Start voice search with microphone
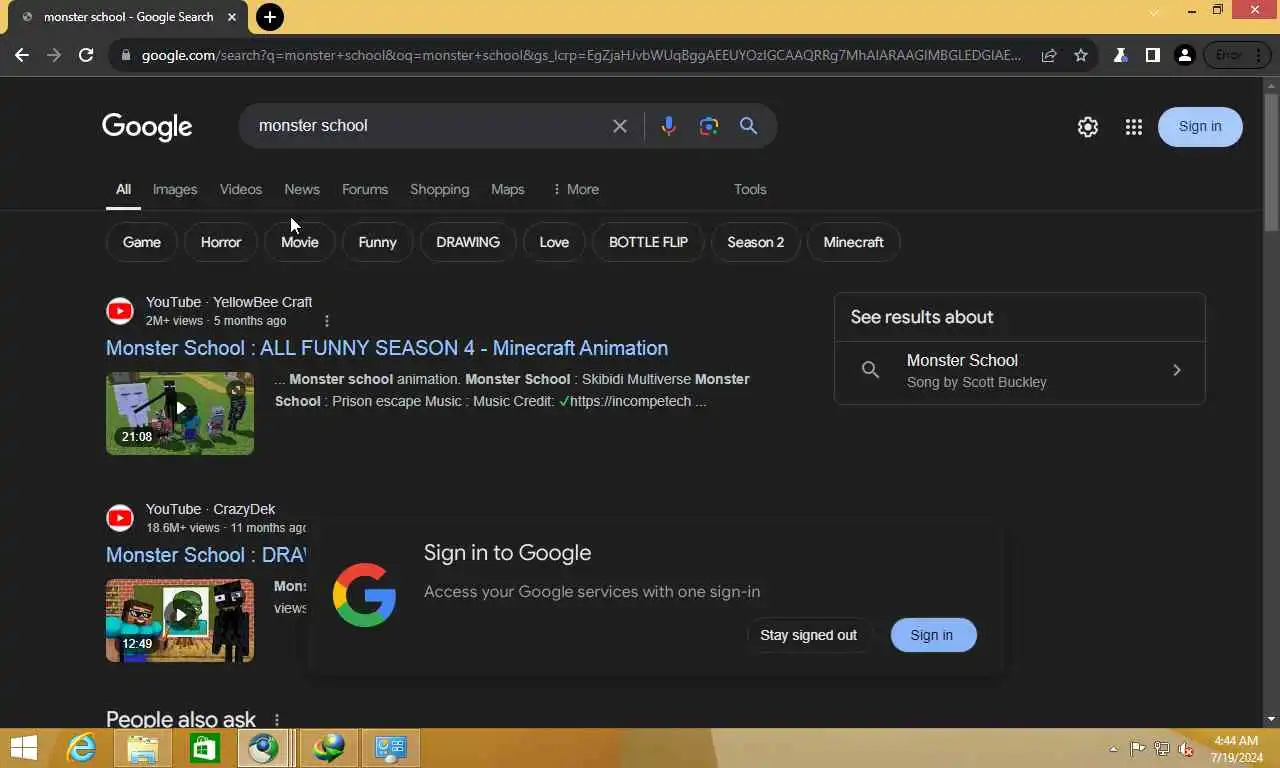This screenshot has width=1280, height=768. (x=669, y=126)
